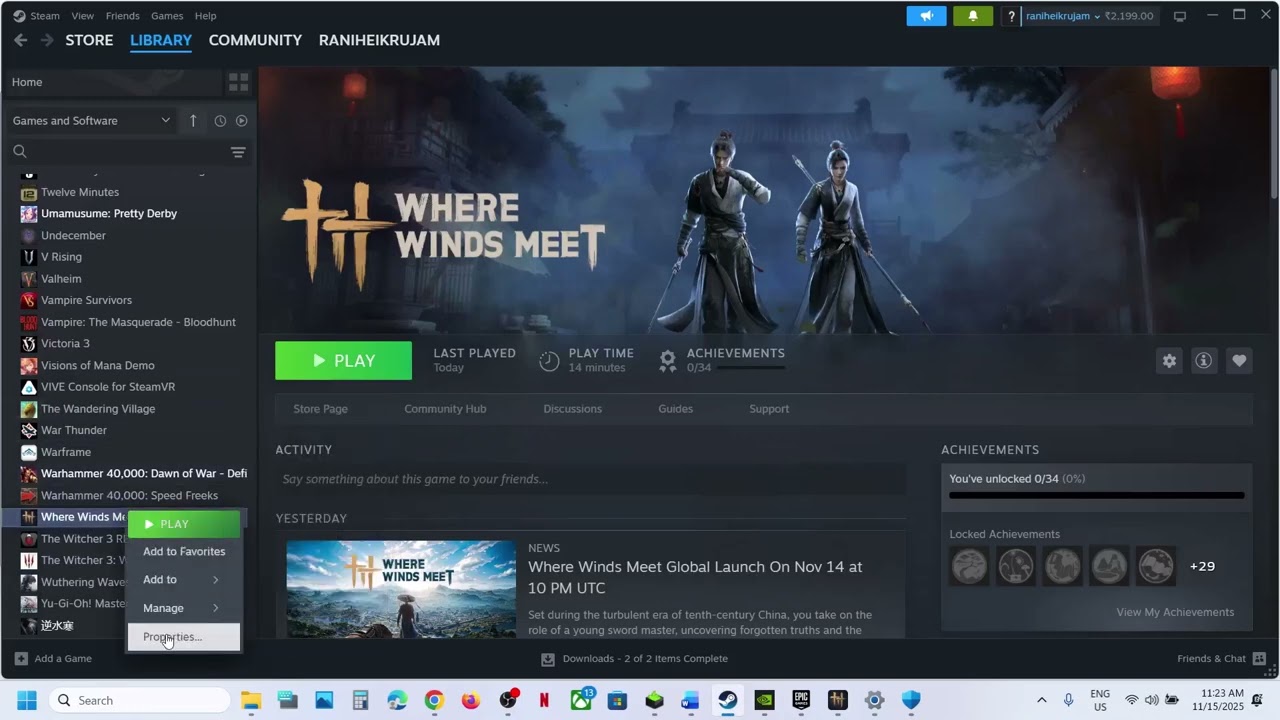The height and width of the screenshot is (720, 1280).
Task: Select Valheim in the library list
Action: 61,279
